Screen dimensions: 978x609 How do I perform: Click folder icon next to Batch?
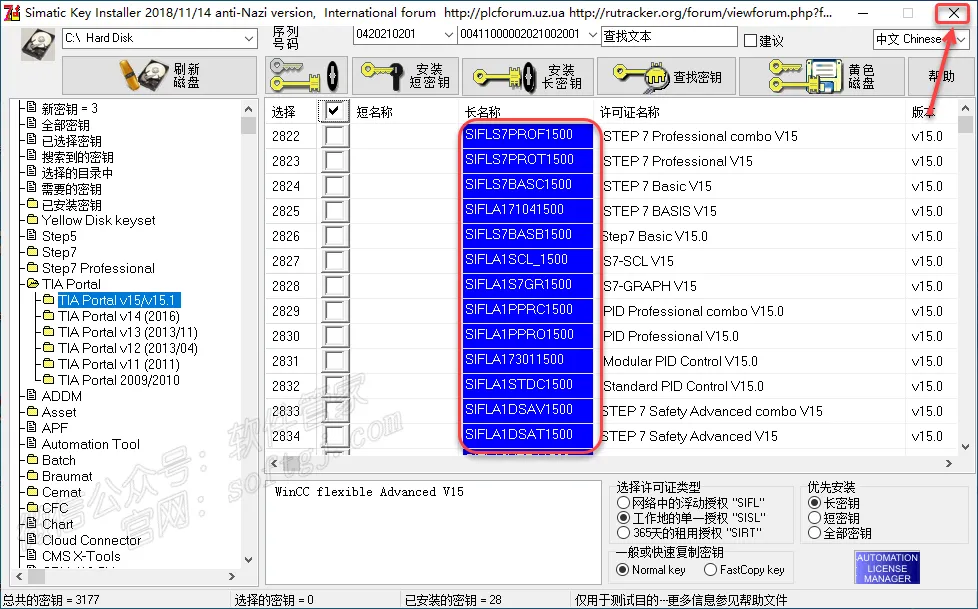click(32, 459)
